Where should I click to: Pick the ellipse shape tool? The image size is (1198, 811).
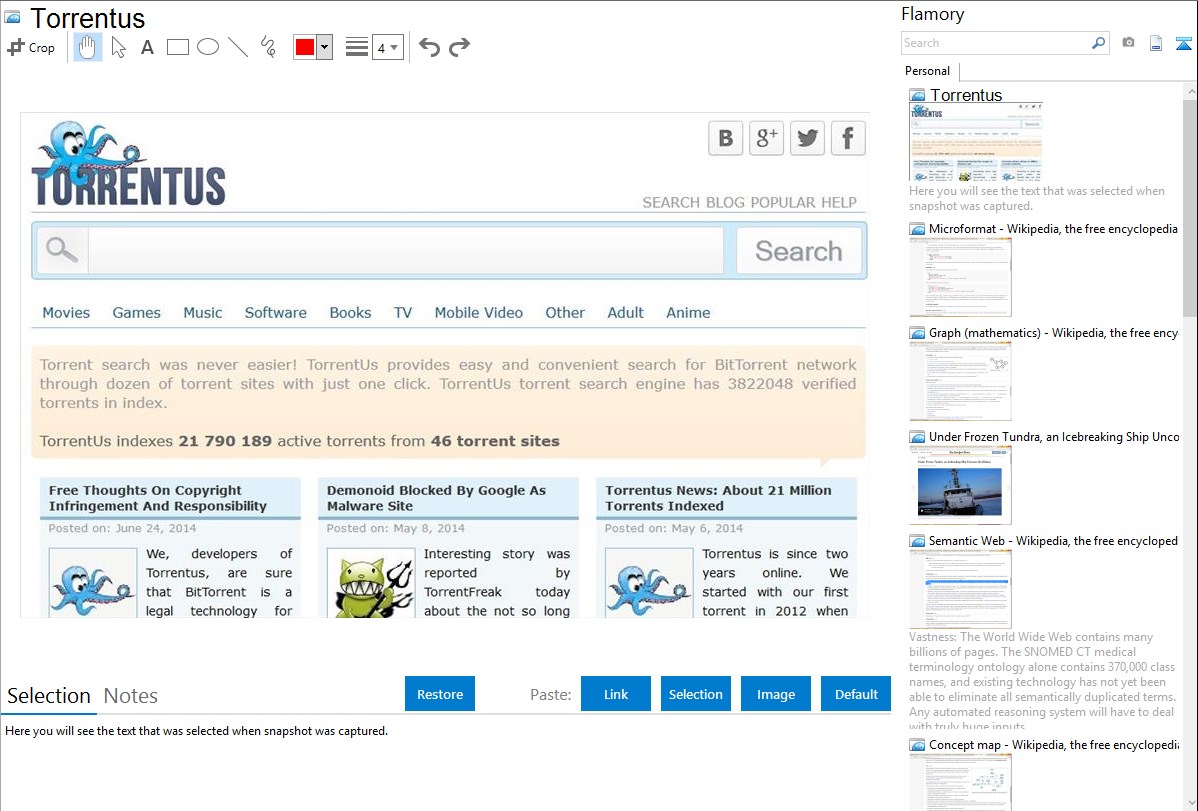point(207,47)
